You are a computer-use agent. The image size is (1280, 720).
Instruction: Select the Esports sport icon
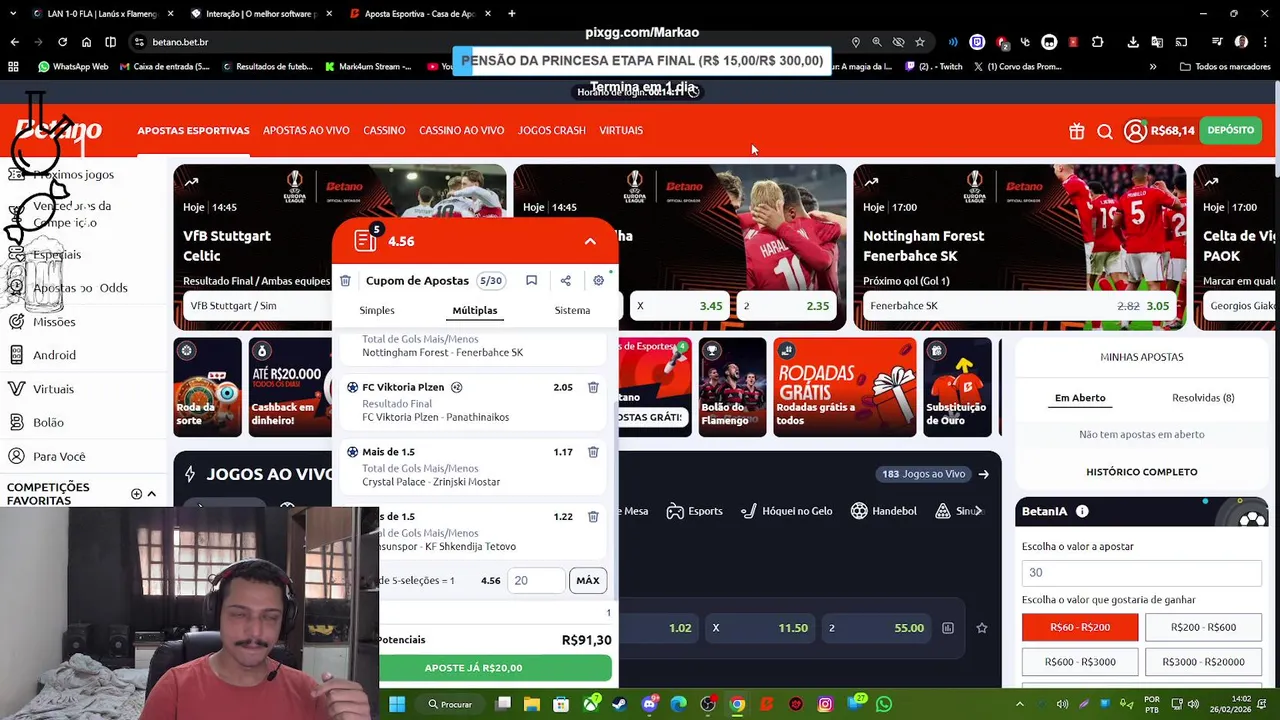tap(694, 511)
